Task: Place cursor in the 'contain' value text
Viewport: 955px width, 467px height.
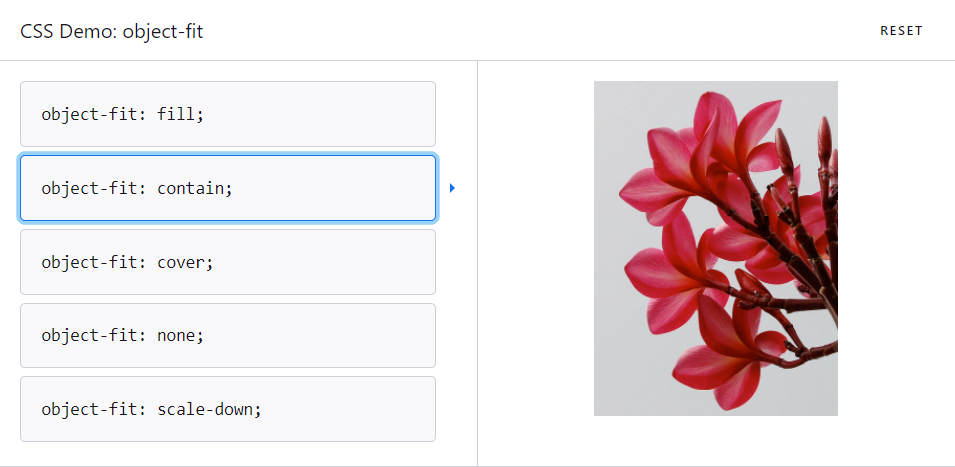Action: [191, 188]
